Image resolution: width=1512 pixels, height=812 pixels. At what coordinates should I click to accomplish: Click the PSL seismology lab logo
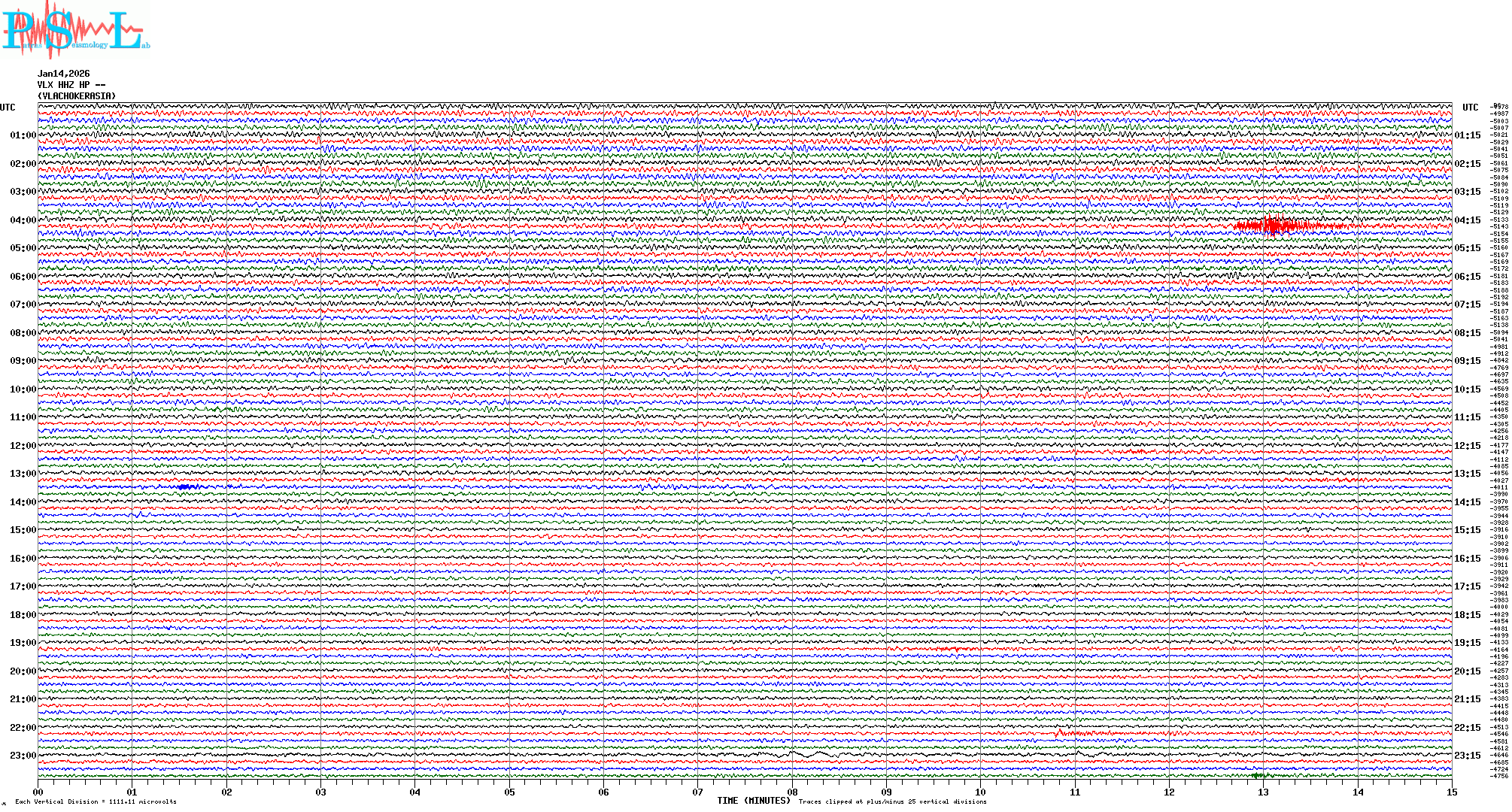(74, 32)
